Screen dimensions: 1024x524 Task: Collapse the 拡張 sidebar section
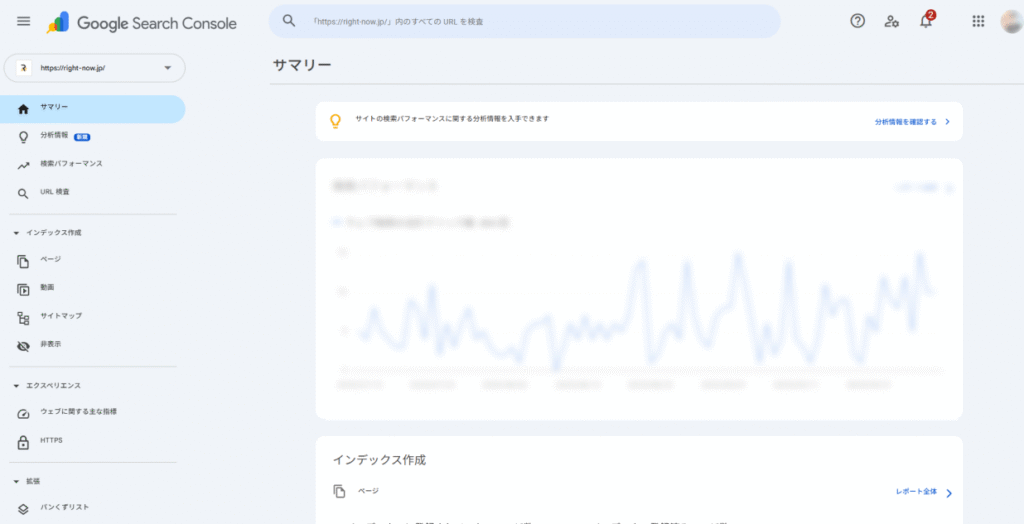click(x=16, y=481)
